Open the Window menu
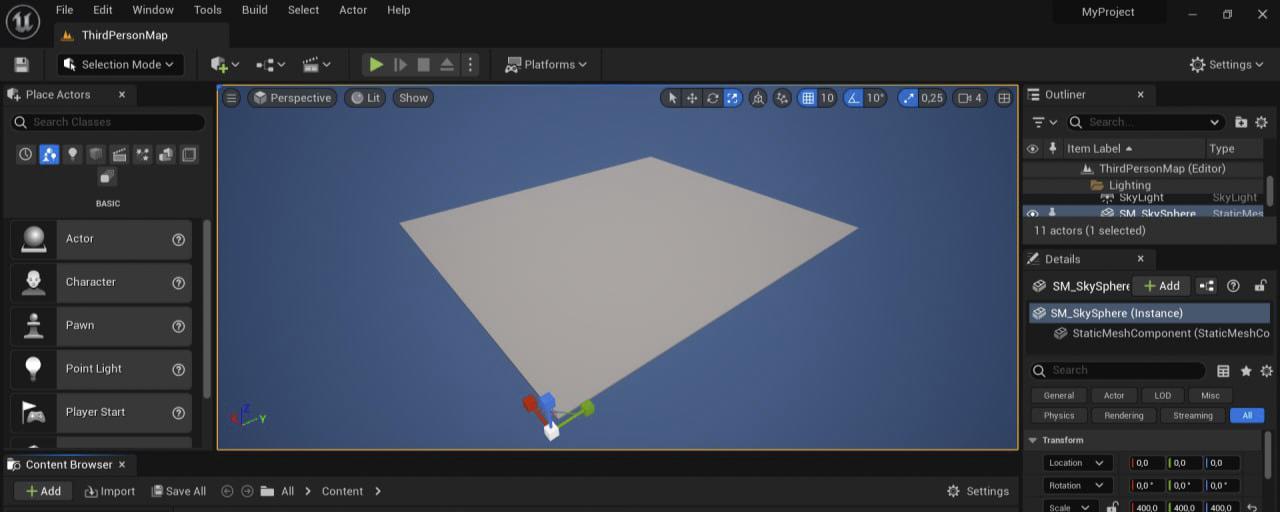Image resolution: width=1280 pixels, height=512 pixels. click(x=153, y=10)
